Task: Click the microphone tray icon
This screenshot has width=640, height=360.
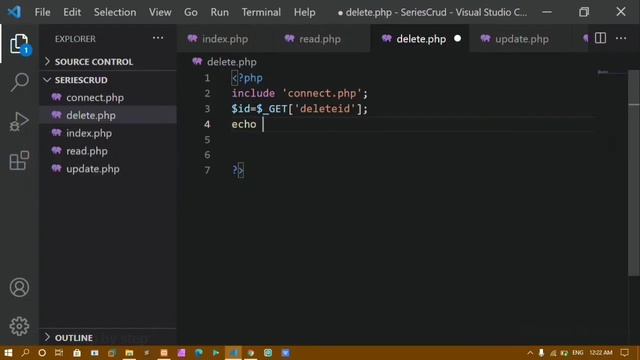Action: pyautogui.click(x=541, y=353)
